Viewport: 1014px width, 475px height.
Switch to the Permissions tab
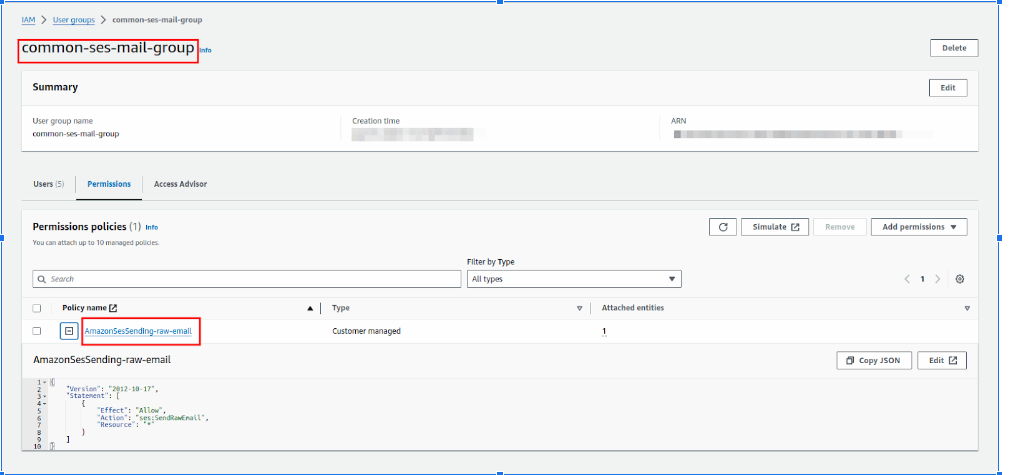(x=109, y=184)
